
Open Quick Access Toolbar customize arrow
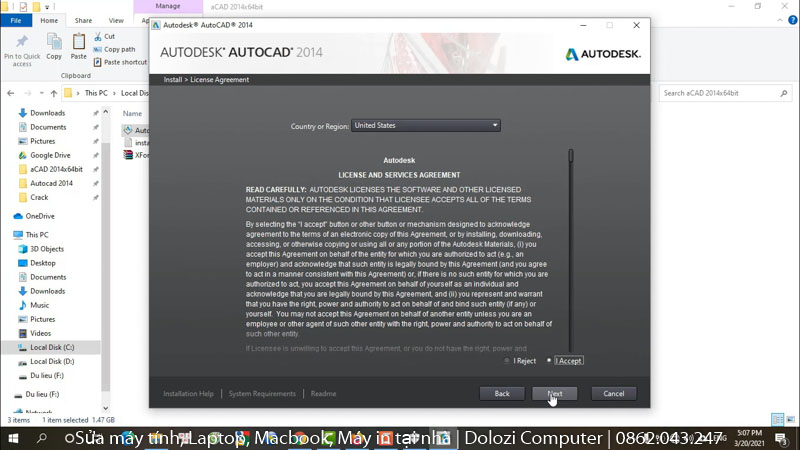pos(47,7)
